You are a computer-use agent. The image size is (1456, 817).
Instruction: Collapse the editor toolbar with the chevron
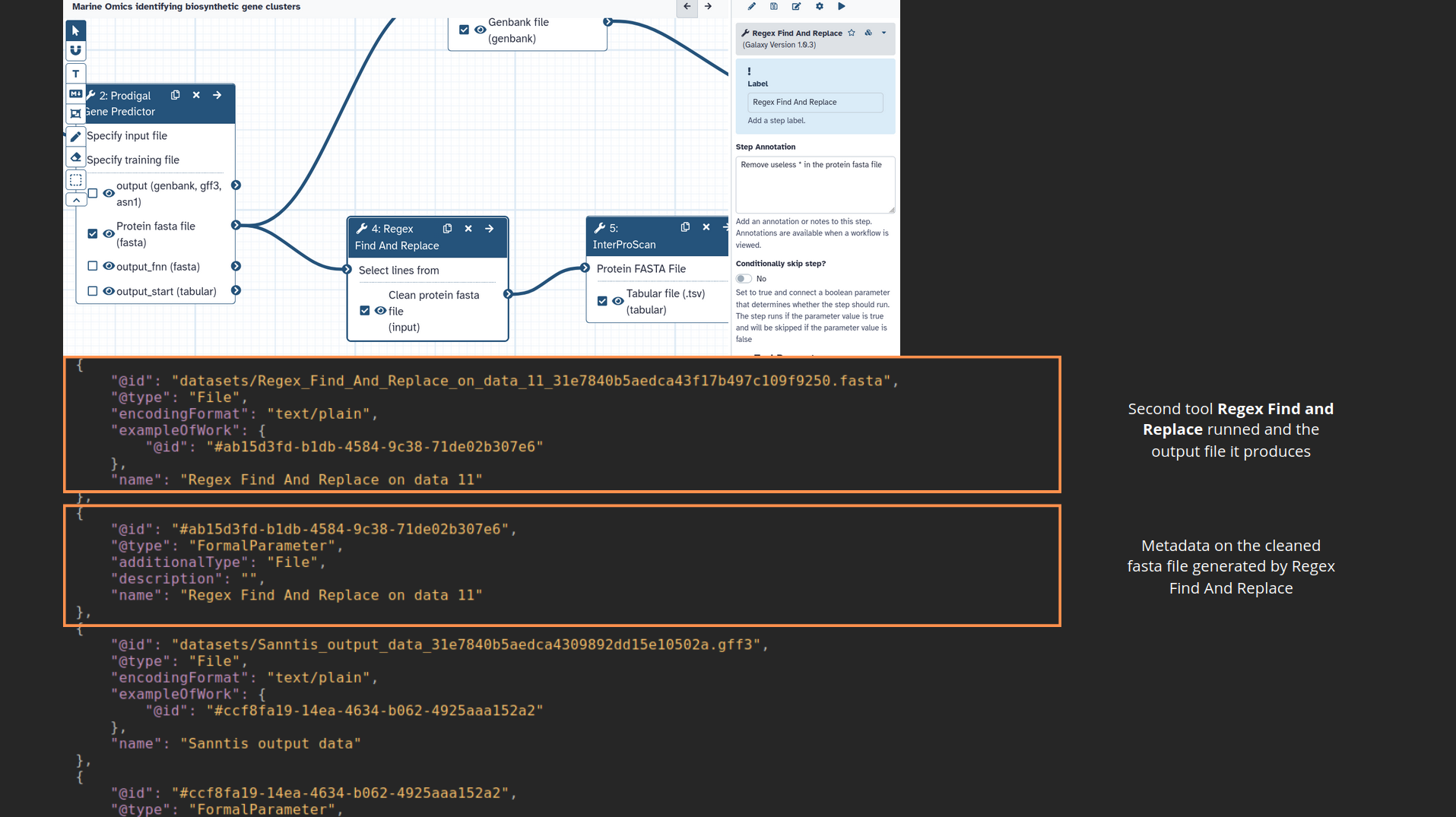76,200
